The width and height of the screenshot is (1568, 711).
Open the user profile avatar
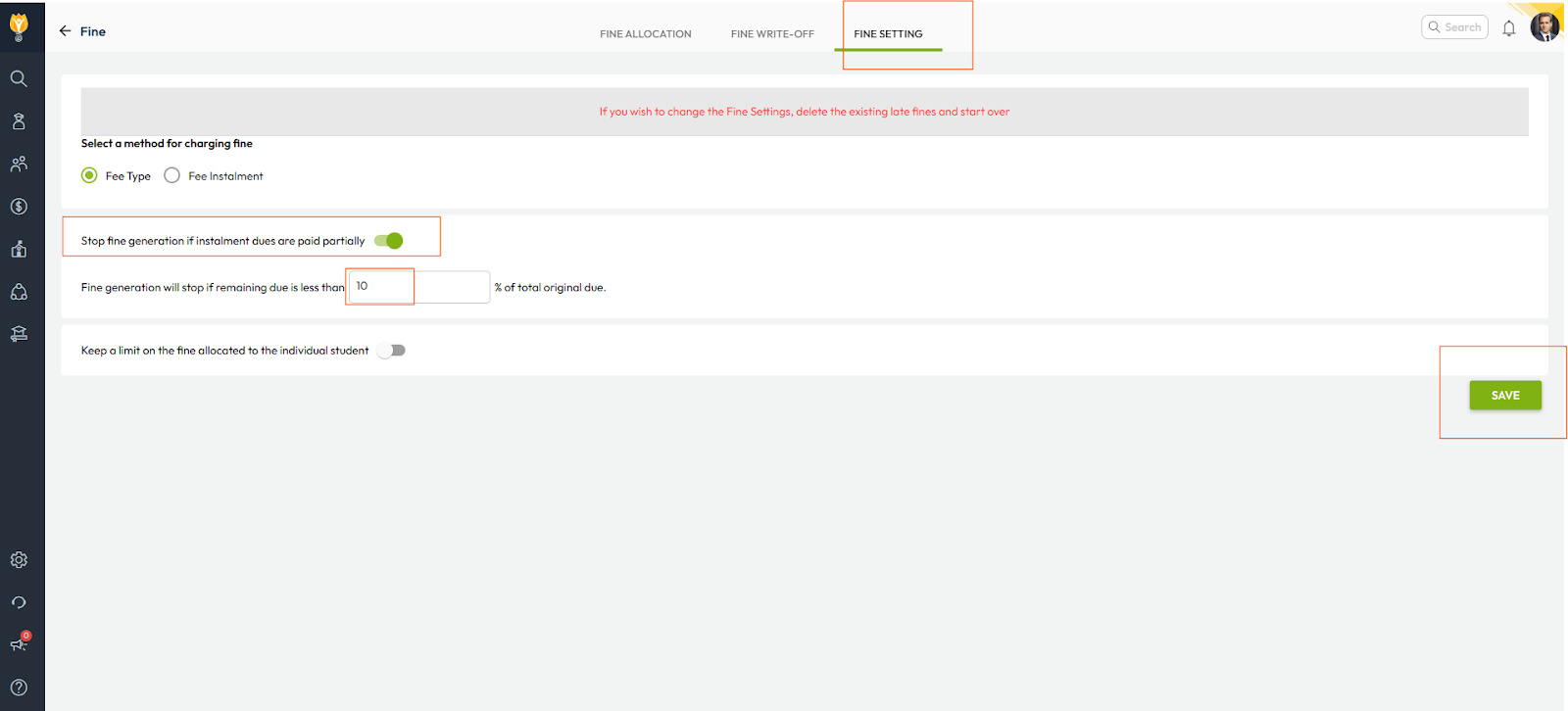tap(1544, 27)
